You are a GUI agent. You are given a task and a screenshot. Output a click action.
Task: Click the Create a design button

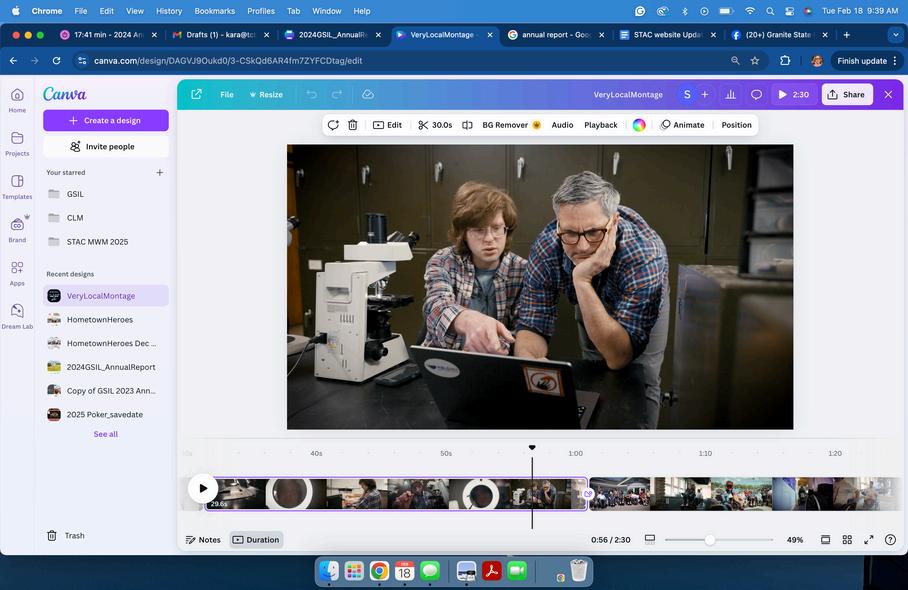pos(106,120)
